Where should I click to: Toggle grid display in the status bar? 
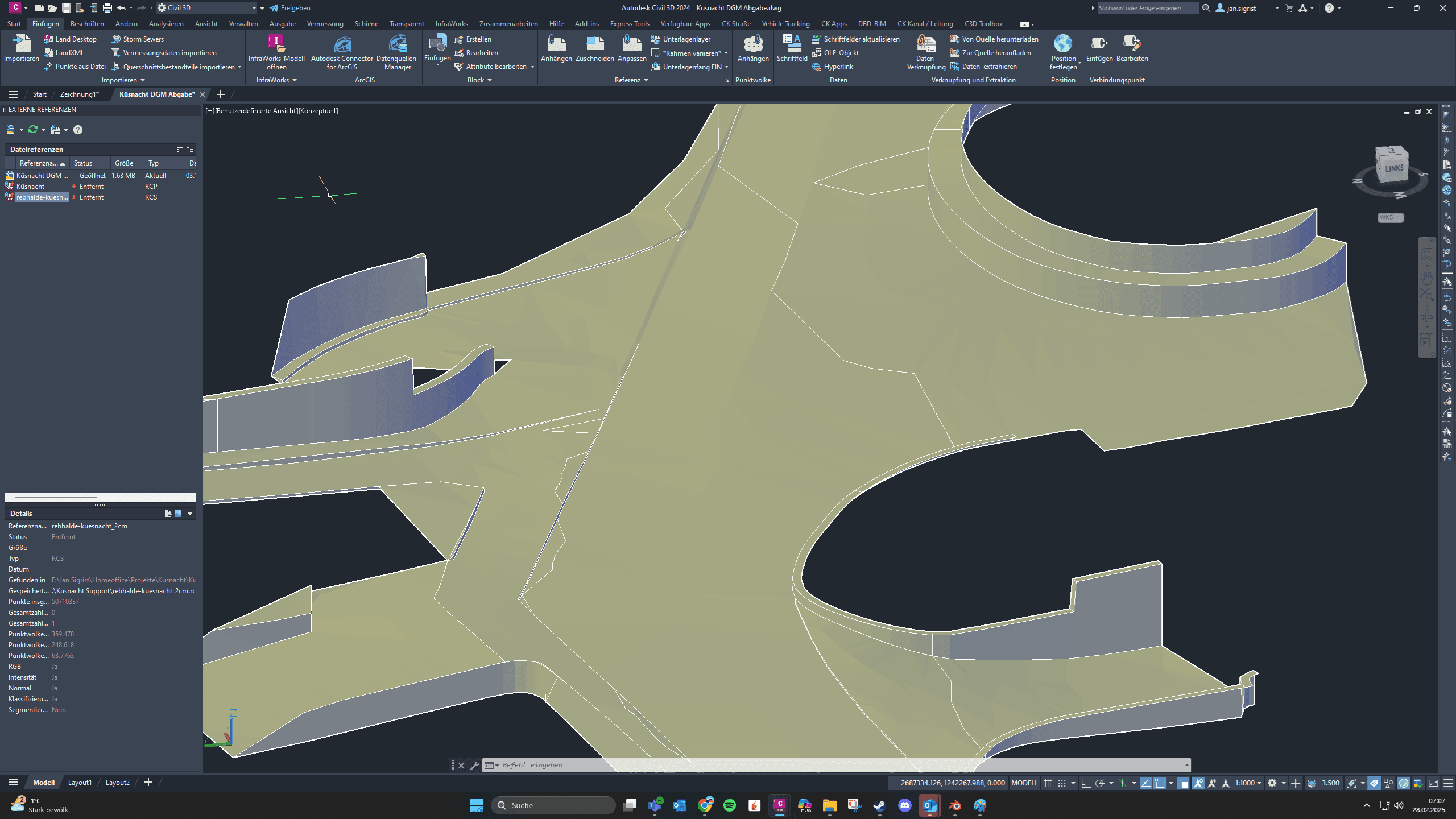(1049, 783)
